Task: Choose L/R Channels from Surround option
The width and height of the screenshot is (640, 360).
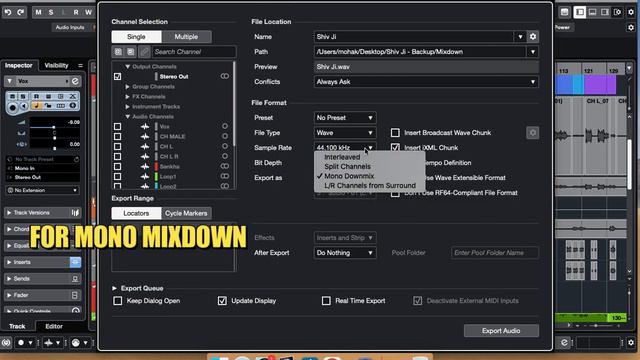Action: click(370, 185)
